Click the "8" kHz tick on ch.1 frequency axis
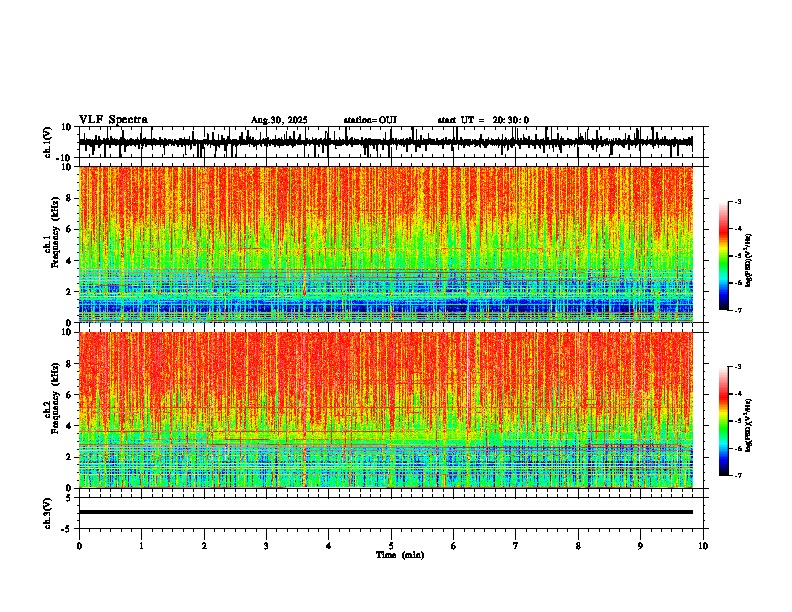The image size is (792, 612). click(70, 198)
